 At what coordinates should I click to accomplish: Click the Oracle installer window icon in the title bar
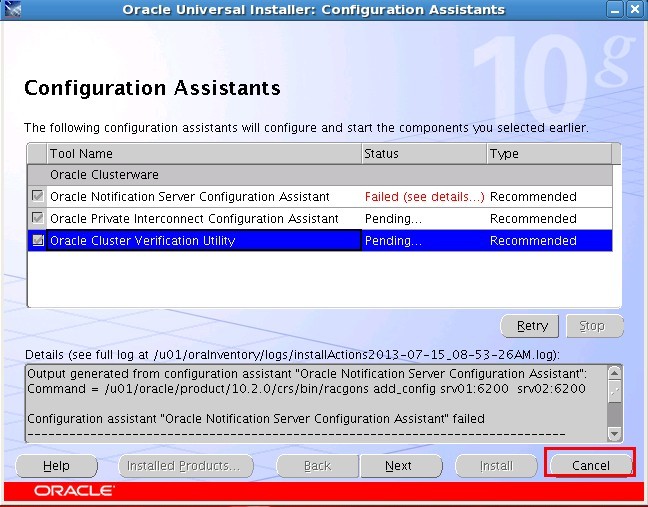(12, 9)
